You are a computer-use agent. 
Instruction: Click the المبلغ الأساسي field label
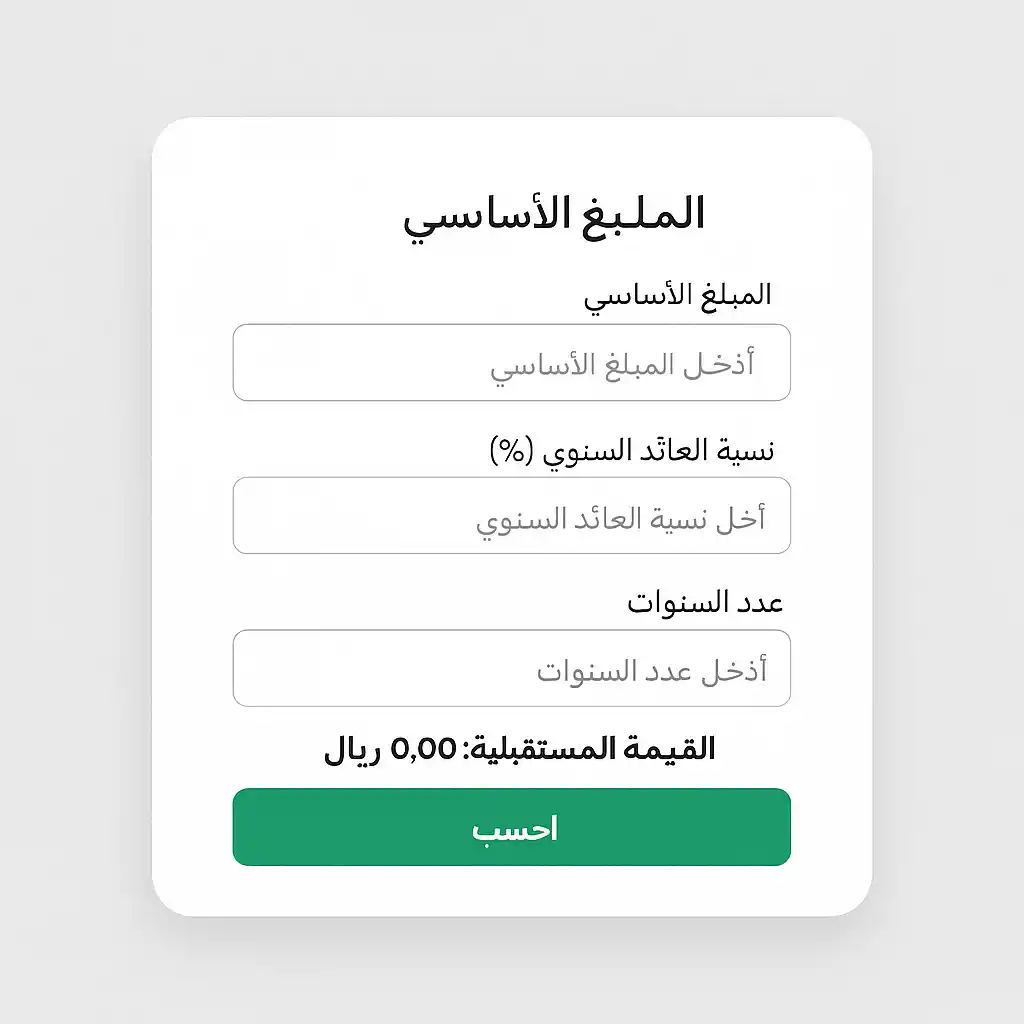coord(681,295)
